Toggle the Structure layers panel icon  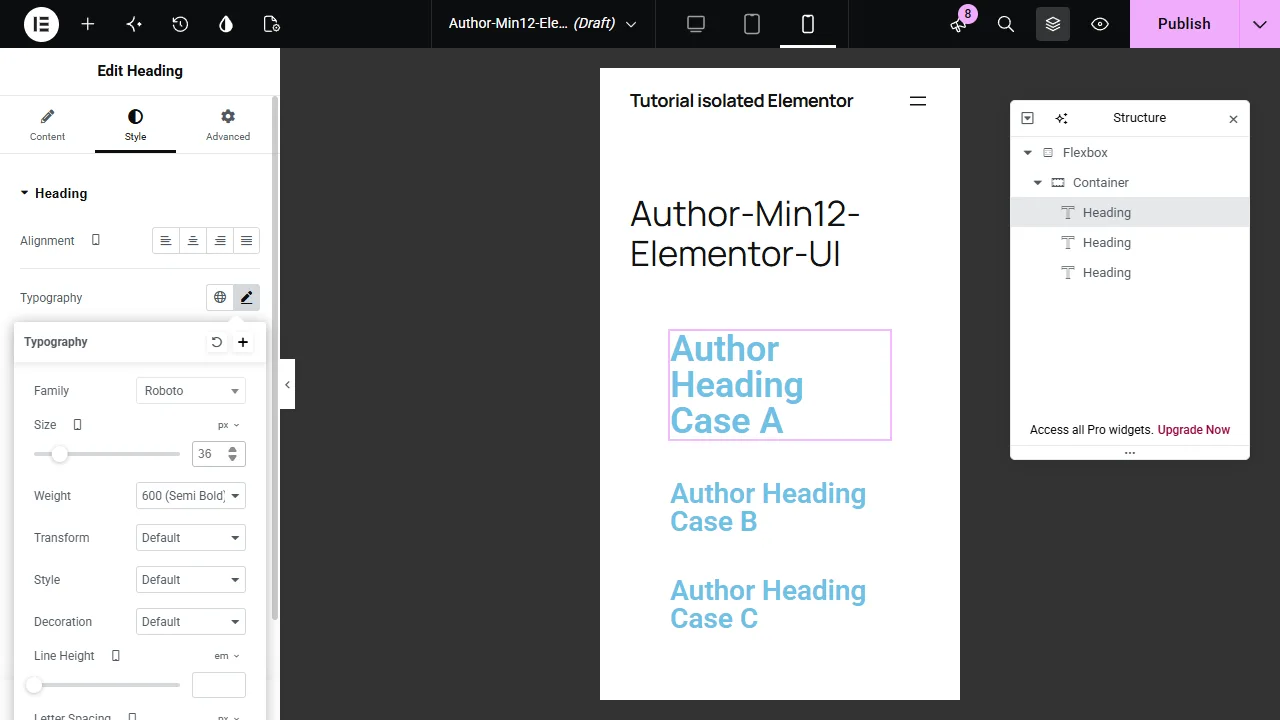[1053, 24]
